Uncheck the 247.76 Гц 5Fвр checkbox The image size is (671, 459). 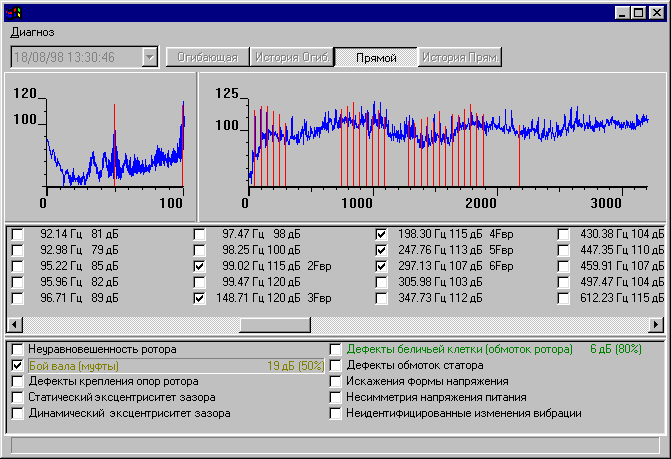[381, 250]
